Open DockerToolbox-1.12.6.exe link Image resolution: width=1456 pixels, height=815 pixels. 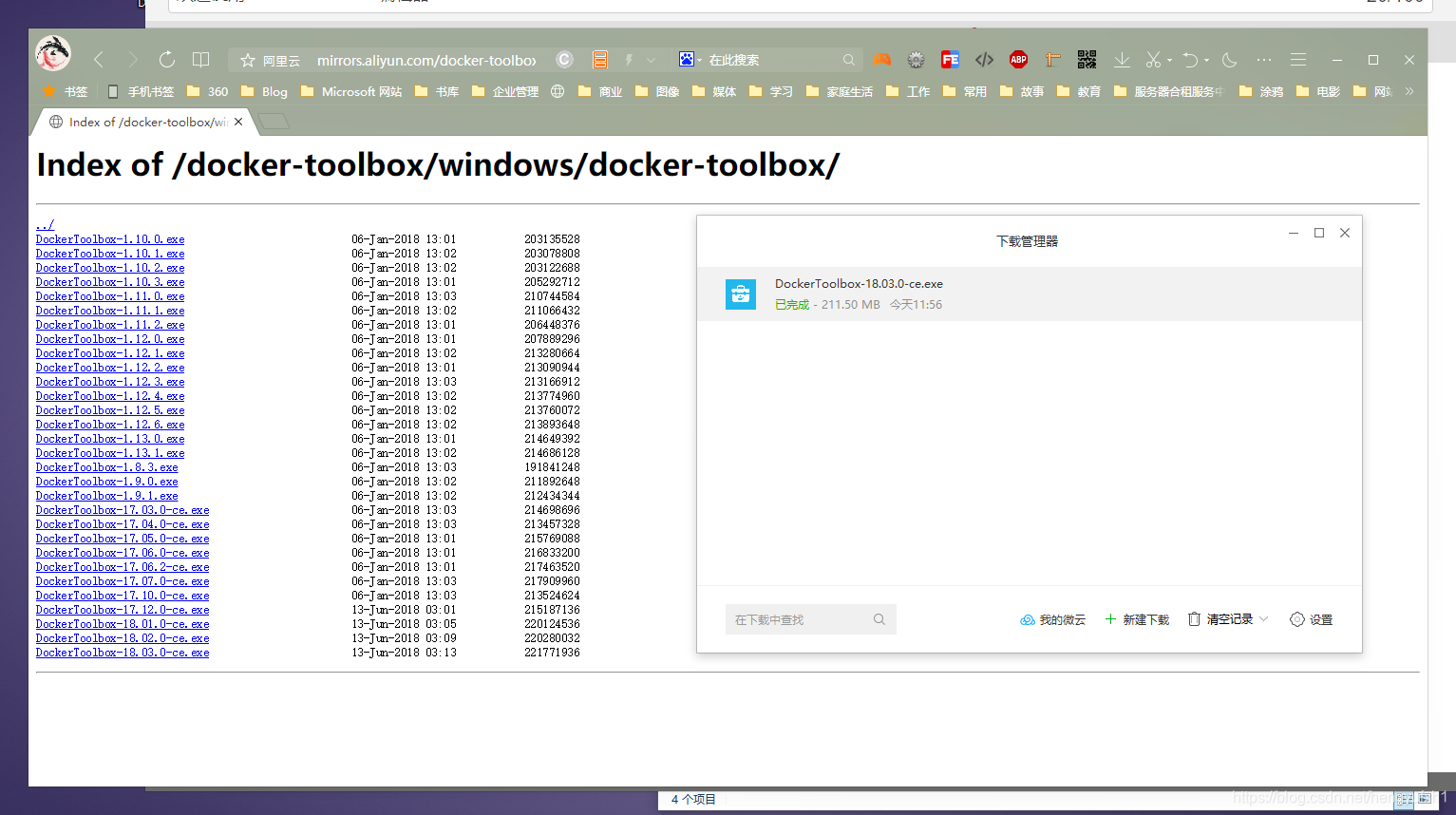(x=110, y=425)
